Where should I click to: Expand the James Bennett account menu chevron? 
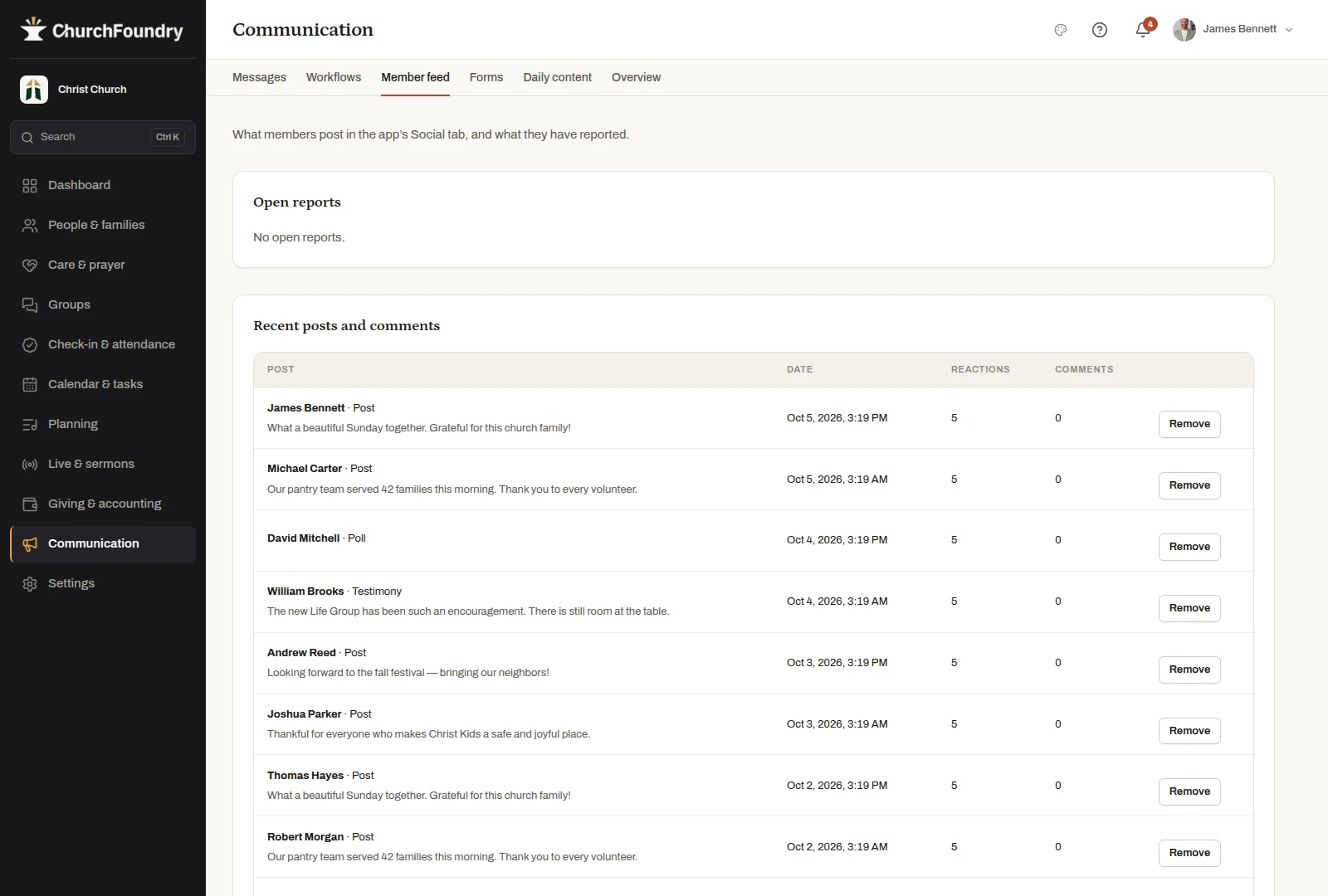point(1289,30)
